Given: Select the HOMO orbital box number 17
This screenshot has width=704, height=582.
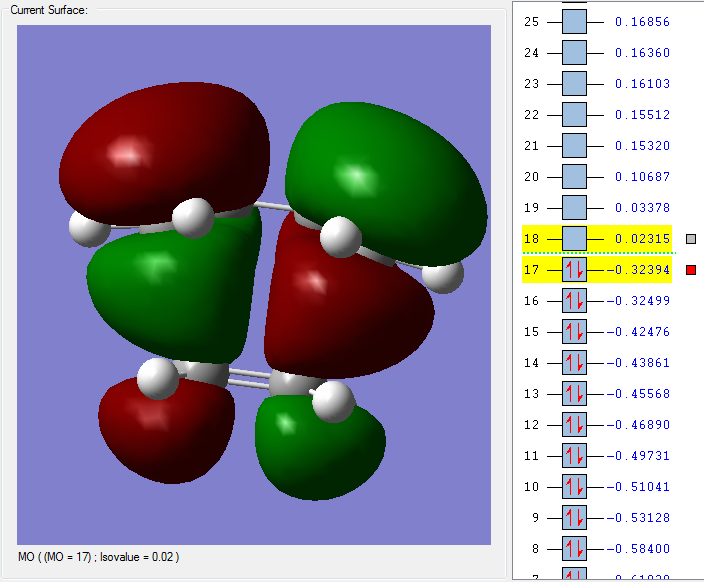Looking at the screenshot, I should [574, 270].
